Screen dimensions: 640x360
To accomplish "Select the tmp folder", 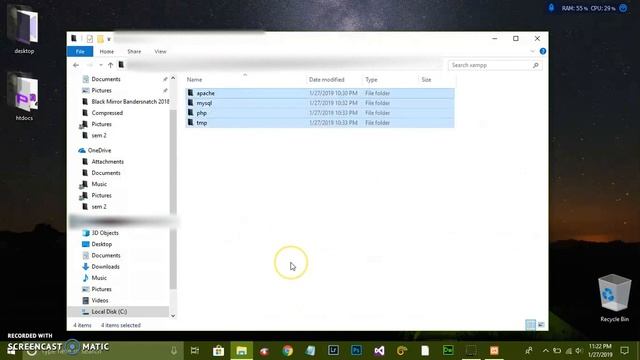I will [x=320, y=122].
